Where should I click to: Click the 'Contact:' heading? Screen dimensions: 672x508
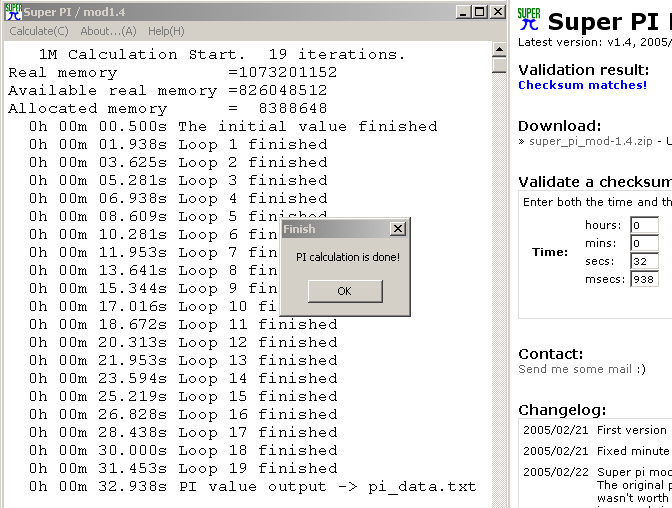click(551, 354)
